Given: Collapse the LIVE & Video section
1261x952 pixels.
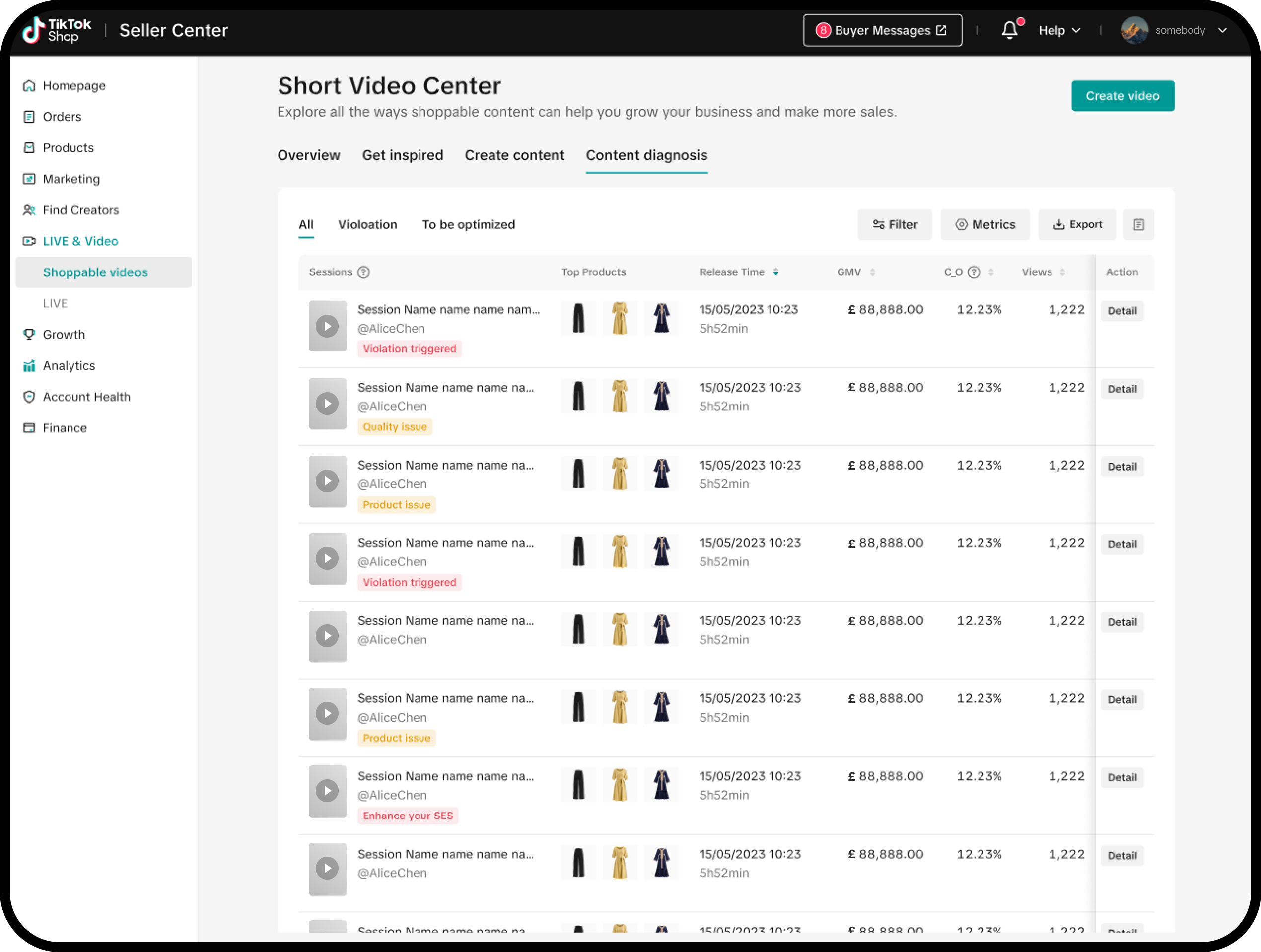Looking at the screenshot, I should coord(80,241).
